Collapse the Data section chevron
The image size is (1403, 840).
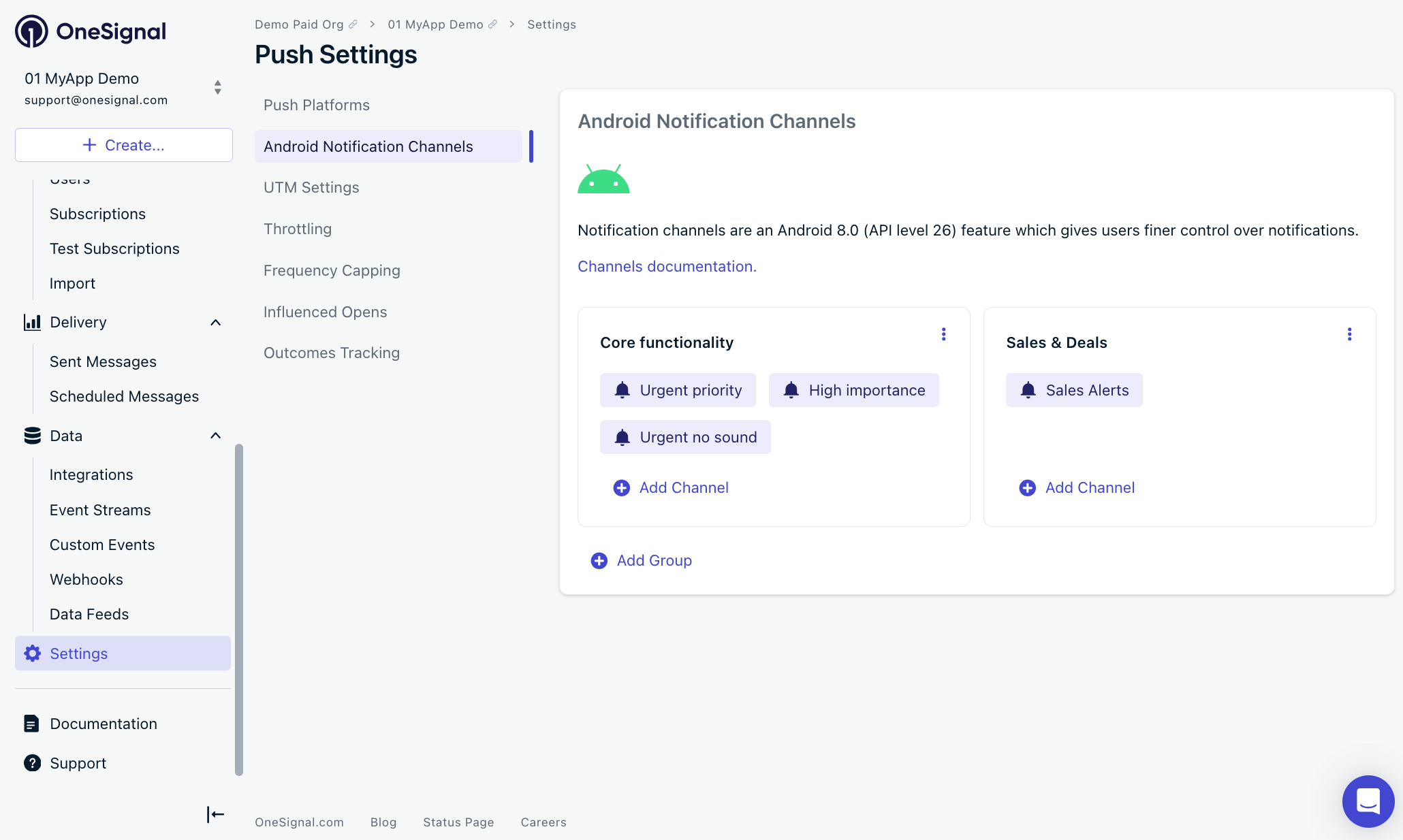[215, 436]
